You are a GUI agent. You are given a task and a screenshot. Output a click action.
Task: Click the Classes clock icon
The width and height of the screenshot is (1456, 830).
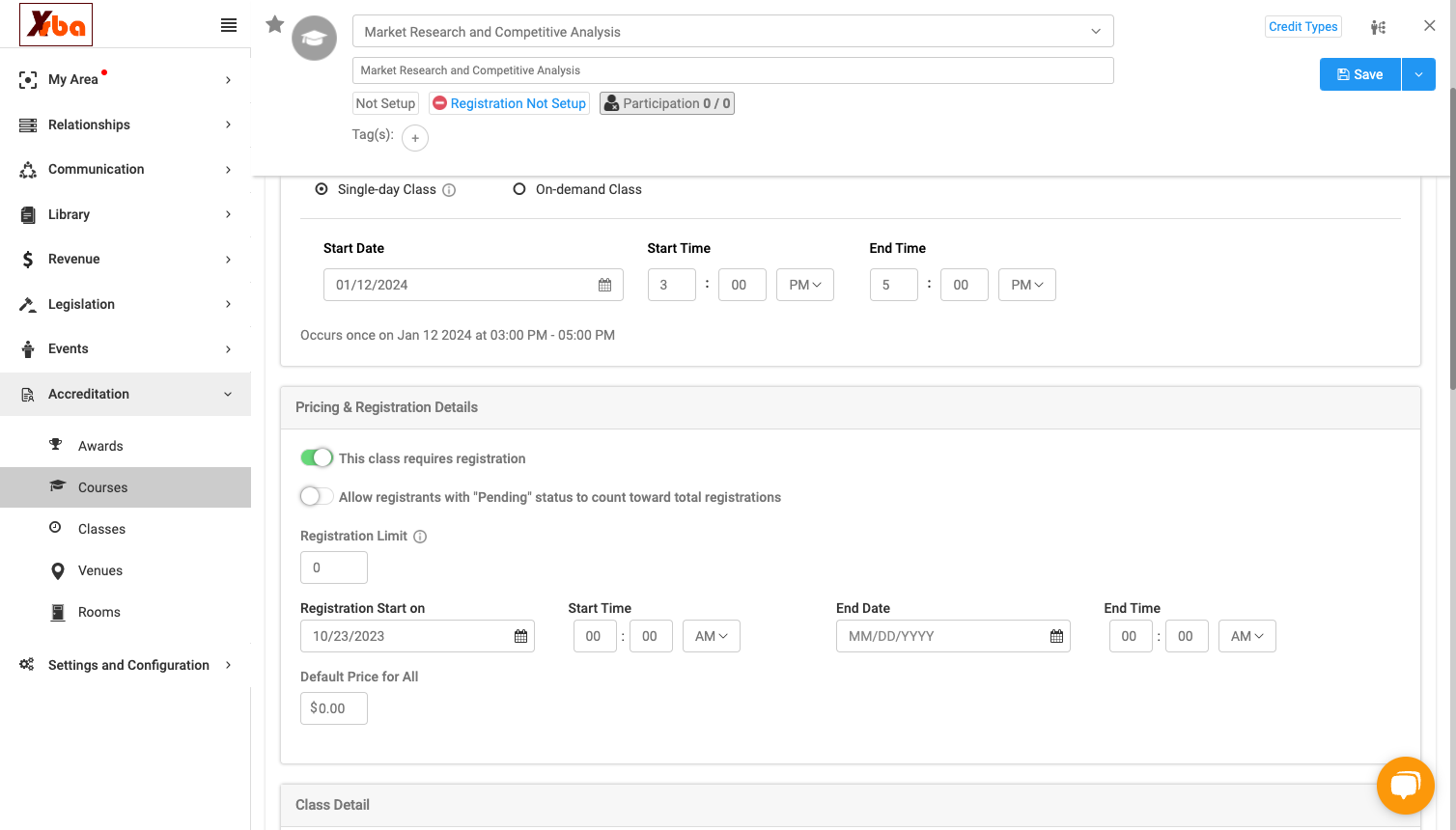click(56, 528)
